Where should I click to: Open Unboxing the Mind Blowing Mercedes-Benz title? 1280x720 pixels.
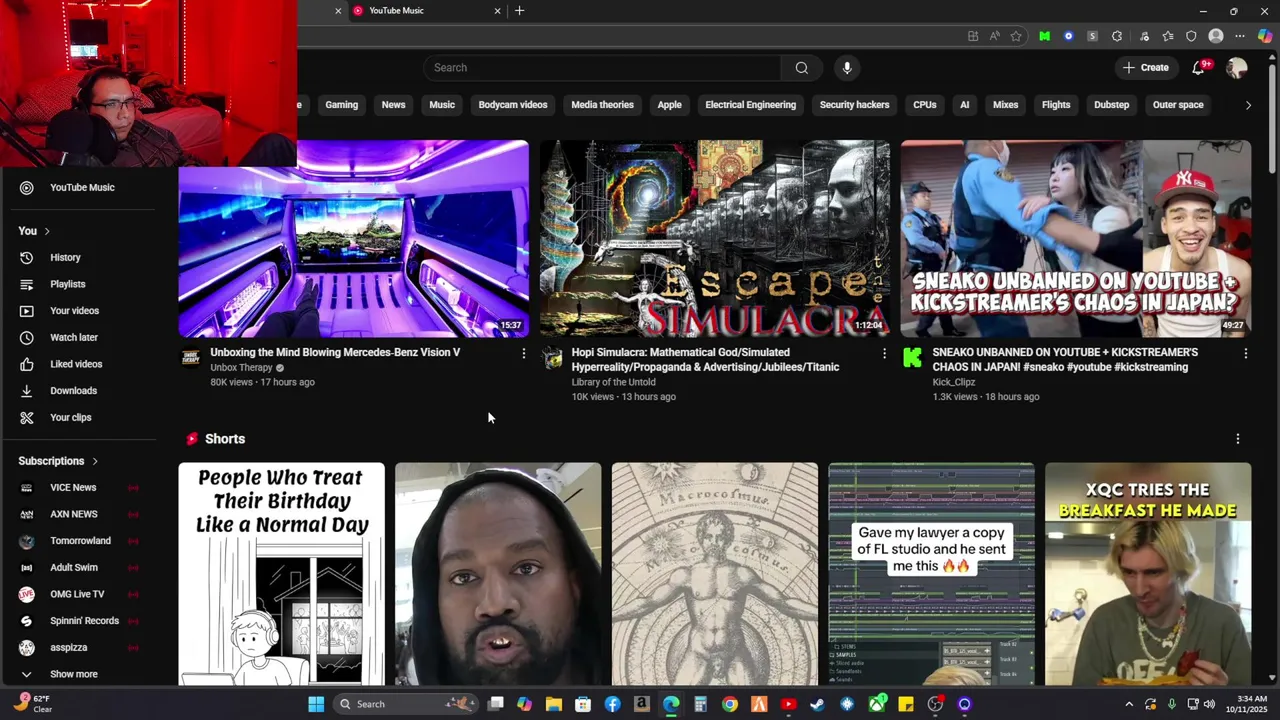click(335, 352)
